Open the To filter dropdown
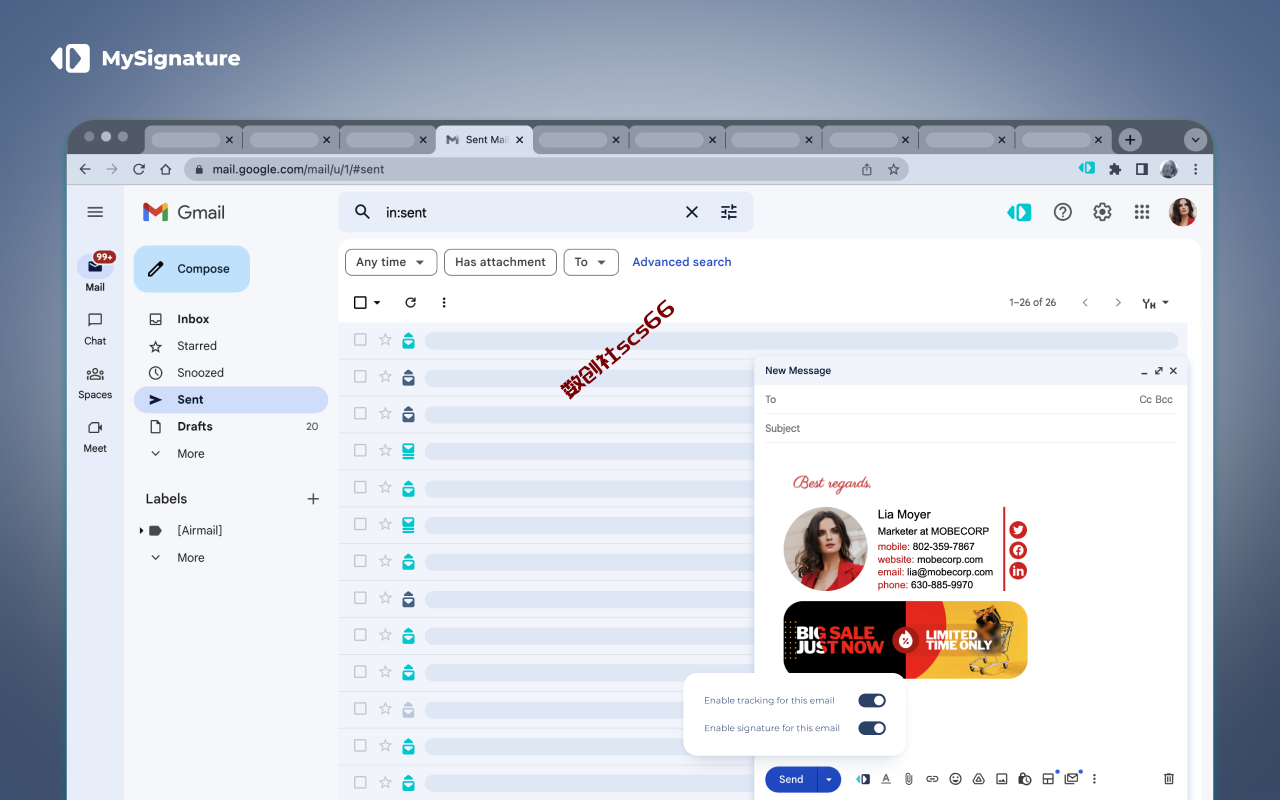Viewport: 1280px width, 800px height. click(x=591, y=262)
